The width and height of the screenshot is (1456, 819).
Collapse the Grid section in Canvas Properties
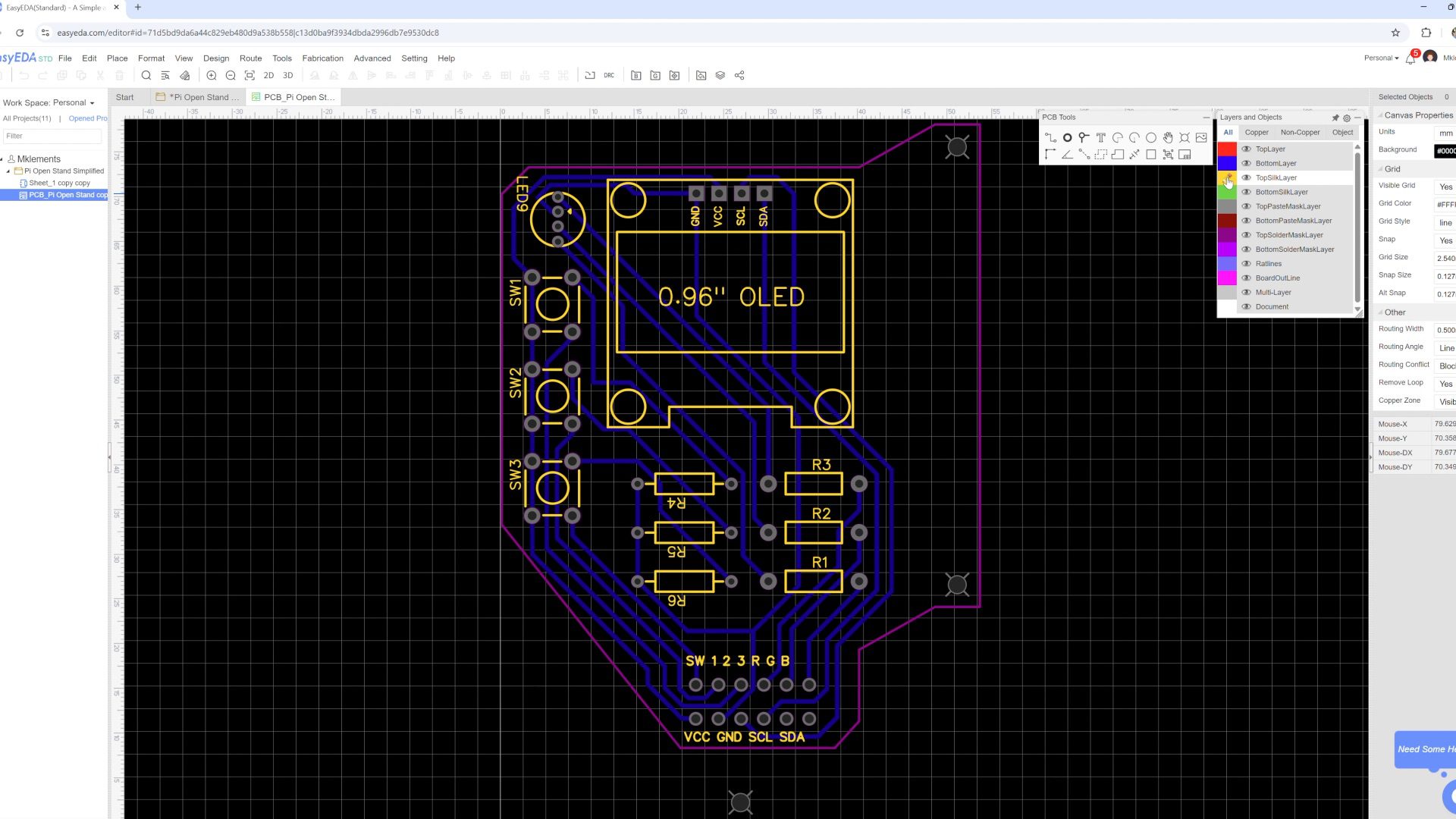click(x=1381, y=168)
